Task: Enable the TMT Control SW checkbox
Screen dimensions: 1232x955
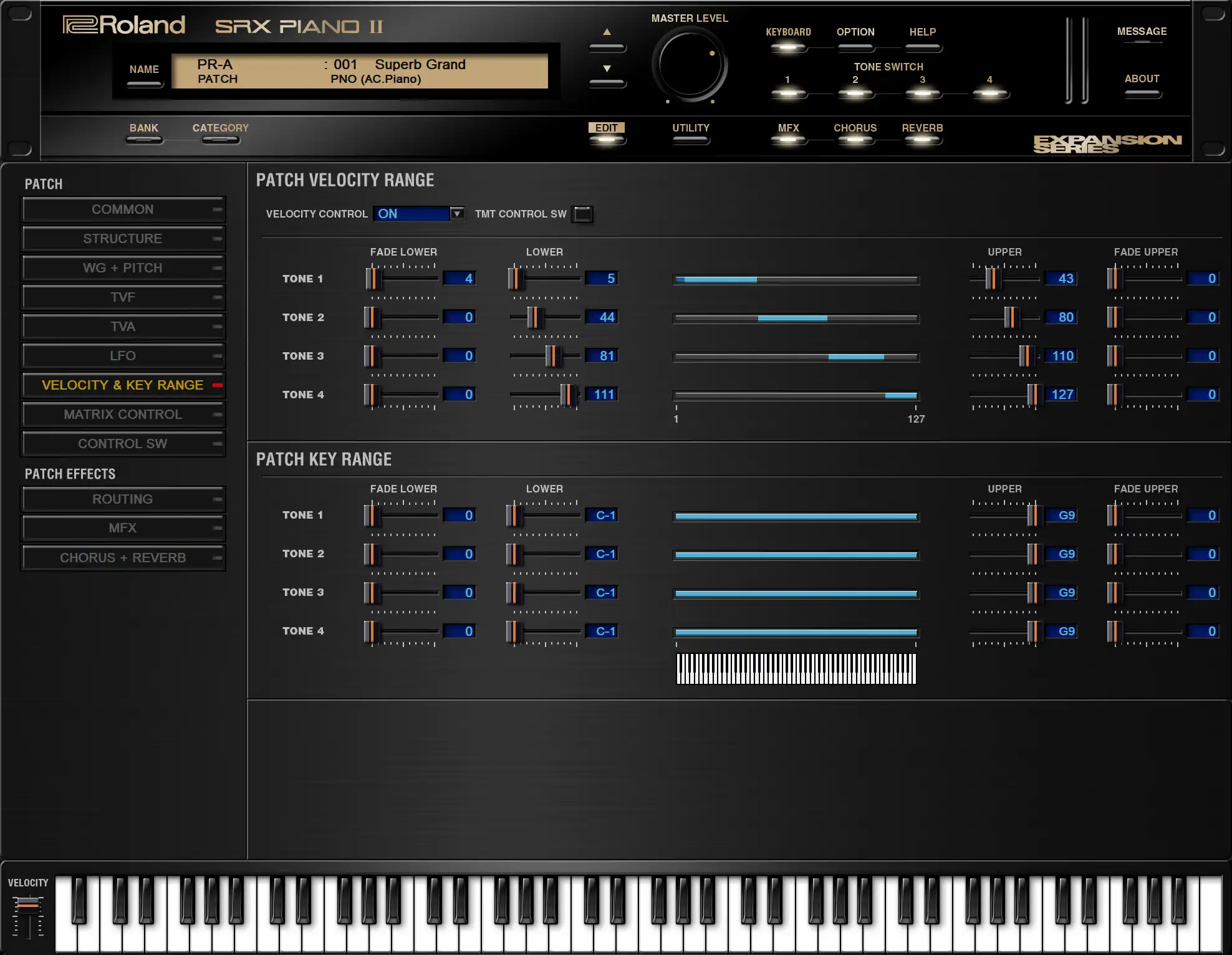Action: (x=583, y=214)
